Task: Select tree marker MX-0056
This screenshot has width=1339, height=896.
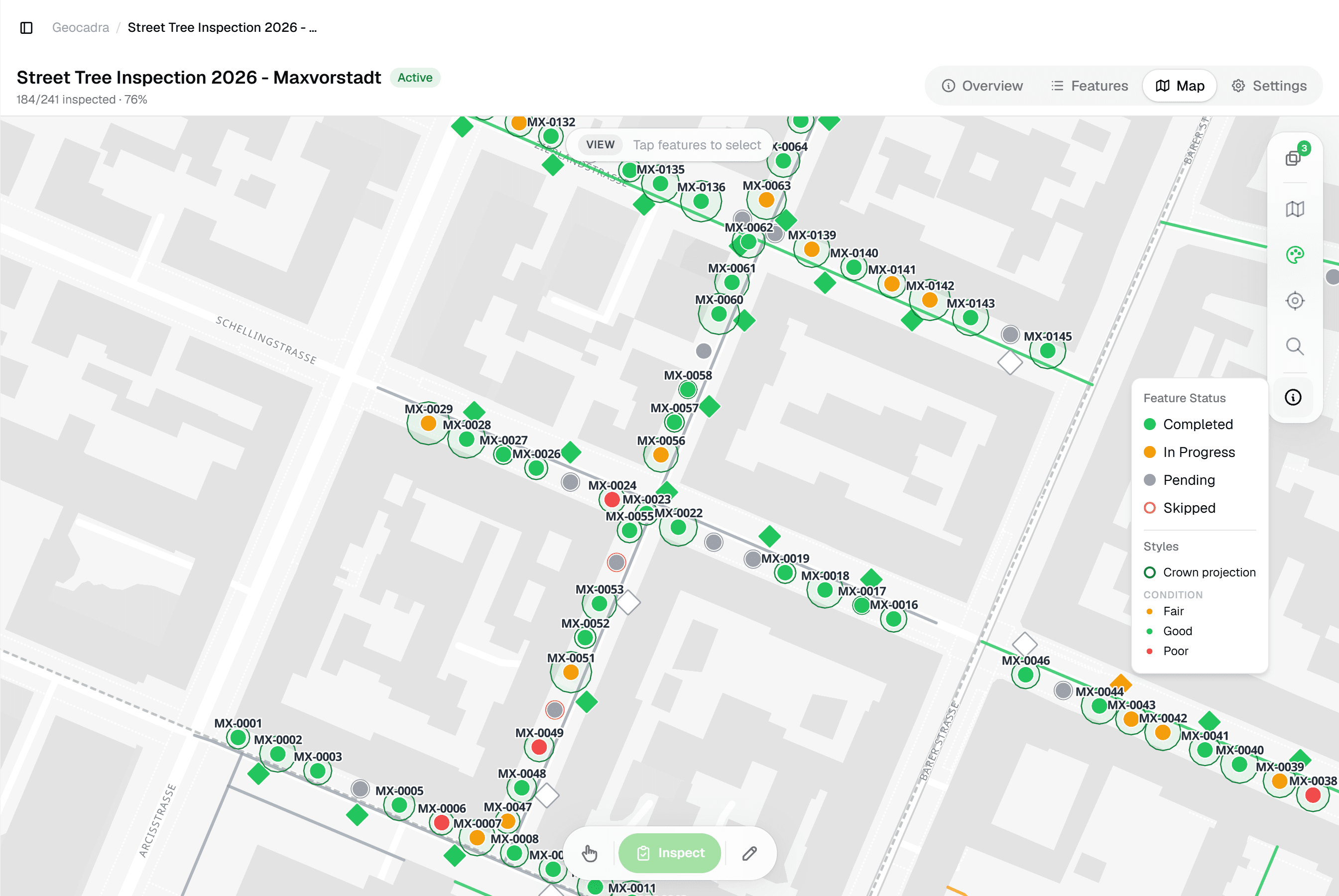Action: (x=661, y=455)
